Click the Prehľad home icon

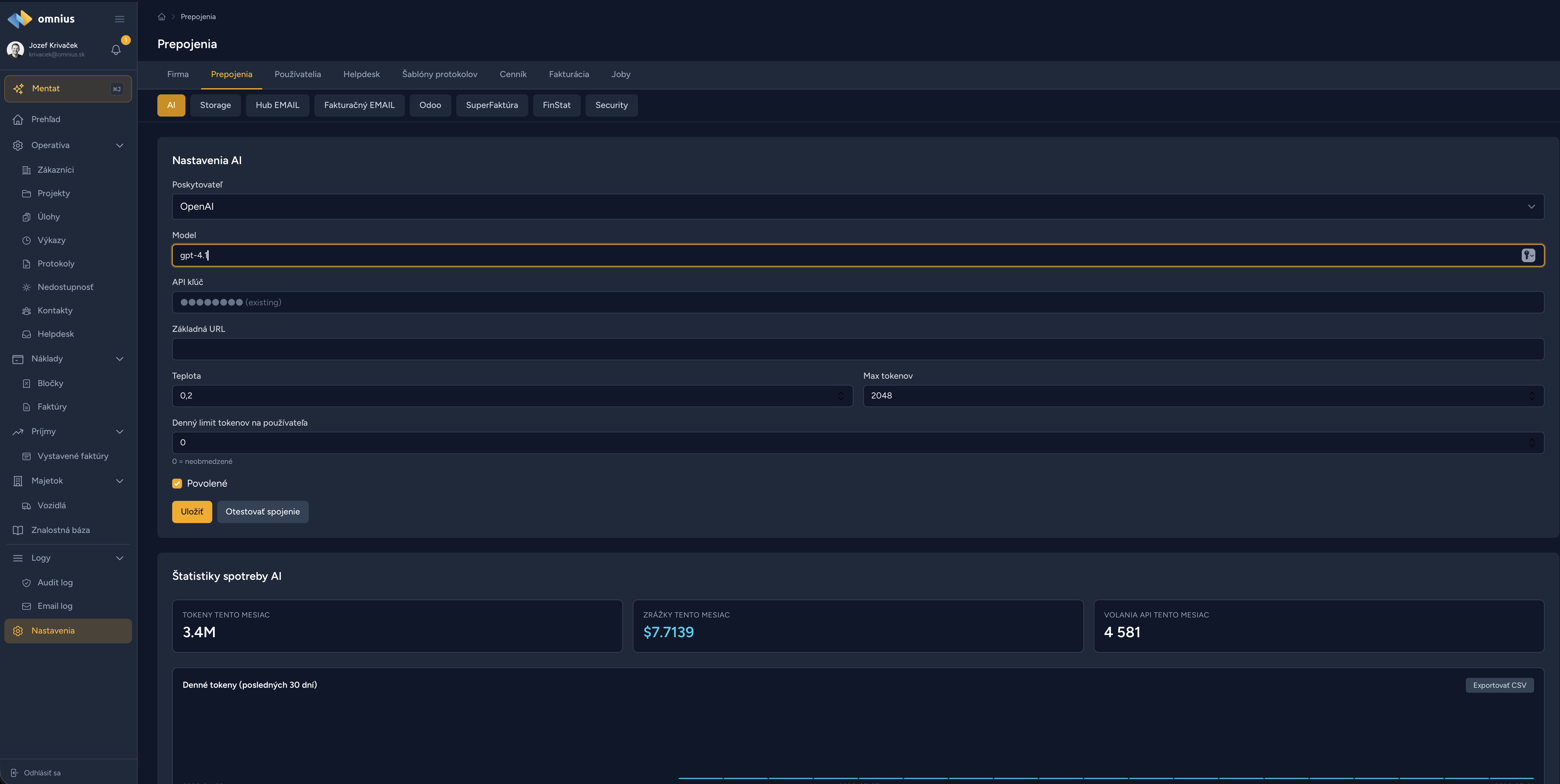click(18, 119)
